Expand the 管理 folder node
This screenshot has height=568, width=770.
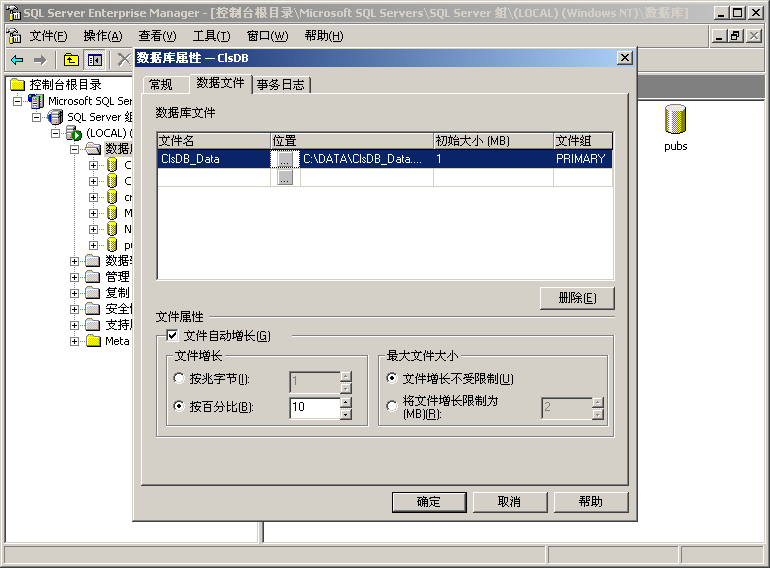point(74,277)
